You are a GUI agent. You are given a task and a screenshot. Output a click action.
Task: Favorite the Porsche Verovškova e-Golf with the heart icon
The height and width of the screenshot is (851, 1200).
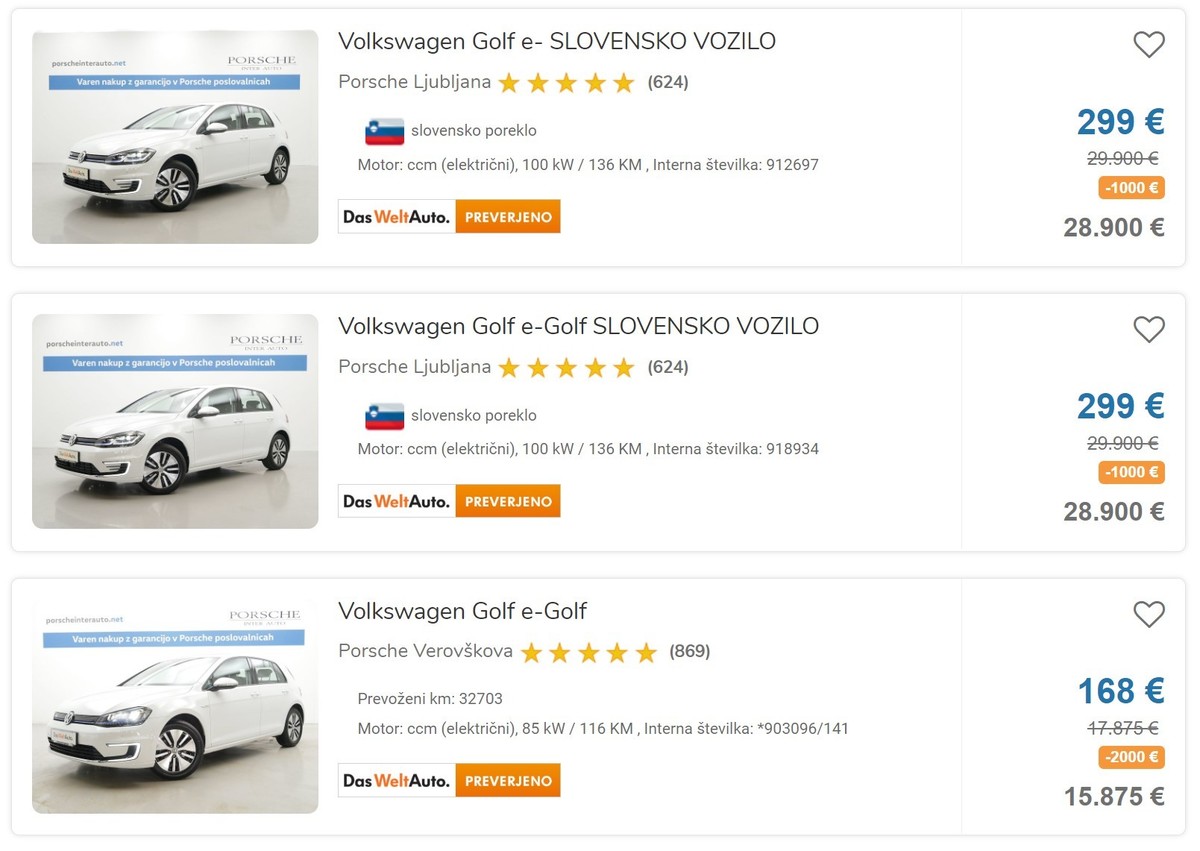tap(1149, 613)
